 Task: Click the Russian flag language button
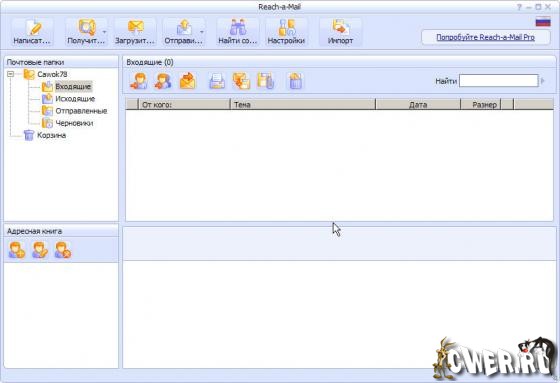(x=543, y=22)
